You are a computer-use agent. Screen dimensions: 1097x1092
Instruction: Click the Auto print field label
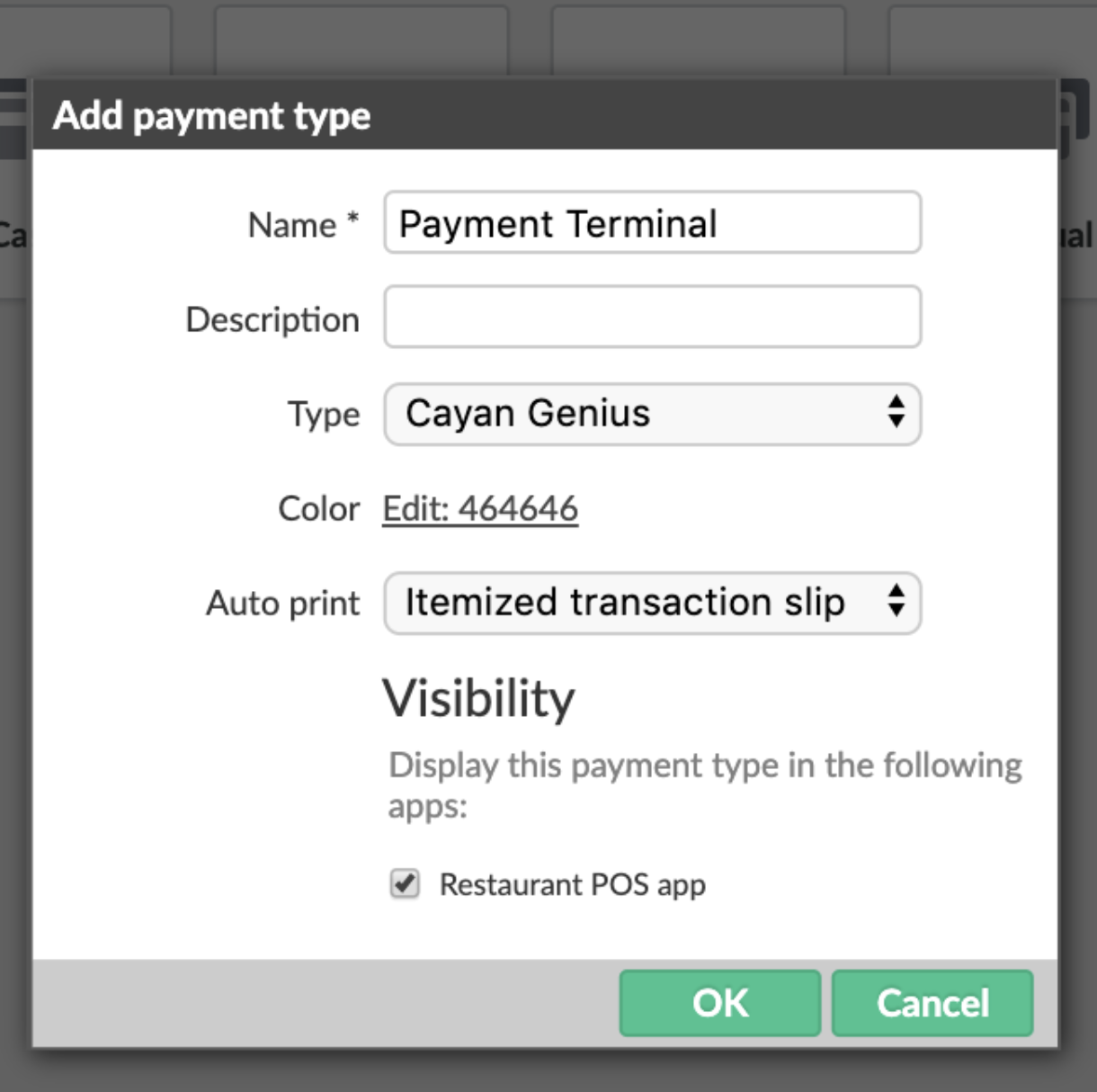283,604
